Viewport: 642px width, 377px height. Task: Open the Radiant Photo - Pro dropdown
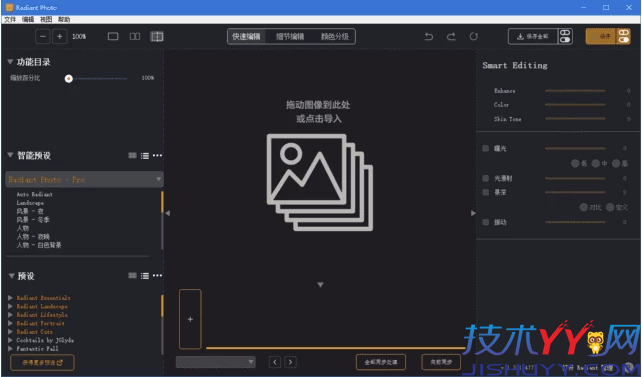pyautogui.click(x=84, y=179)
